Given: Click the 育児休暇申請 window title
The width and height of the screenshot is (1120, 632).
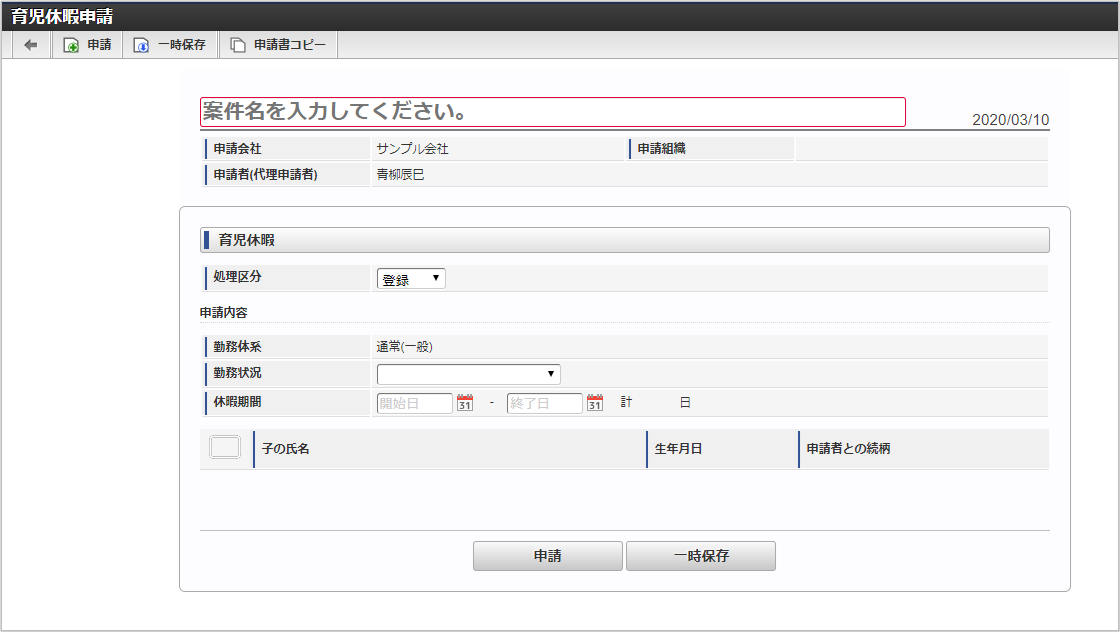Looking at the screenshot, I should tap(62, 16).
